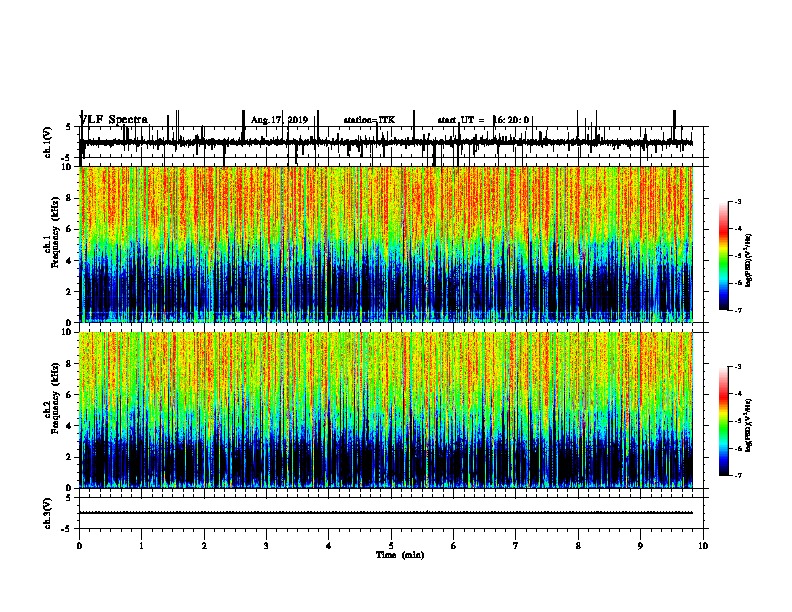The height and width of the screenshot is (612, 792).
Task: Click the ch.1 "Frequency (kHz)" axis label
Action: [x=55, y=230]
